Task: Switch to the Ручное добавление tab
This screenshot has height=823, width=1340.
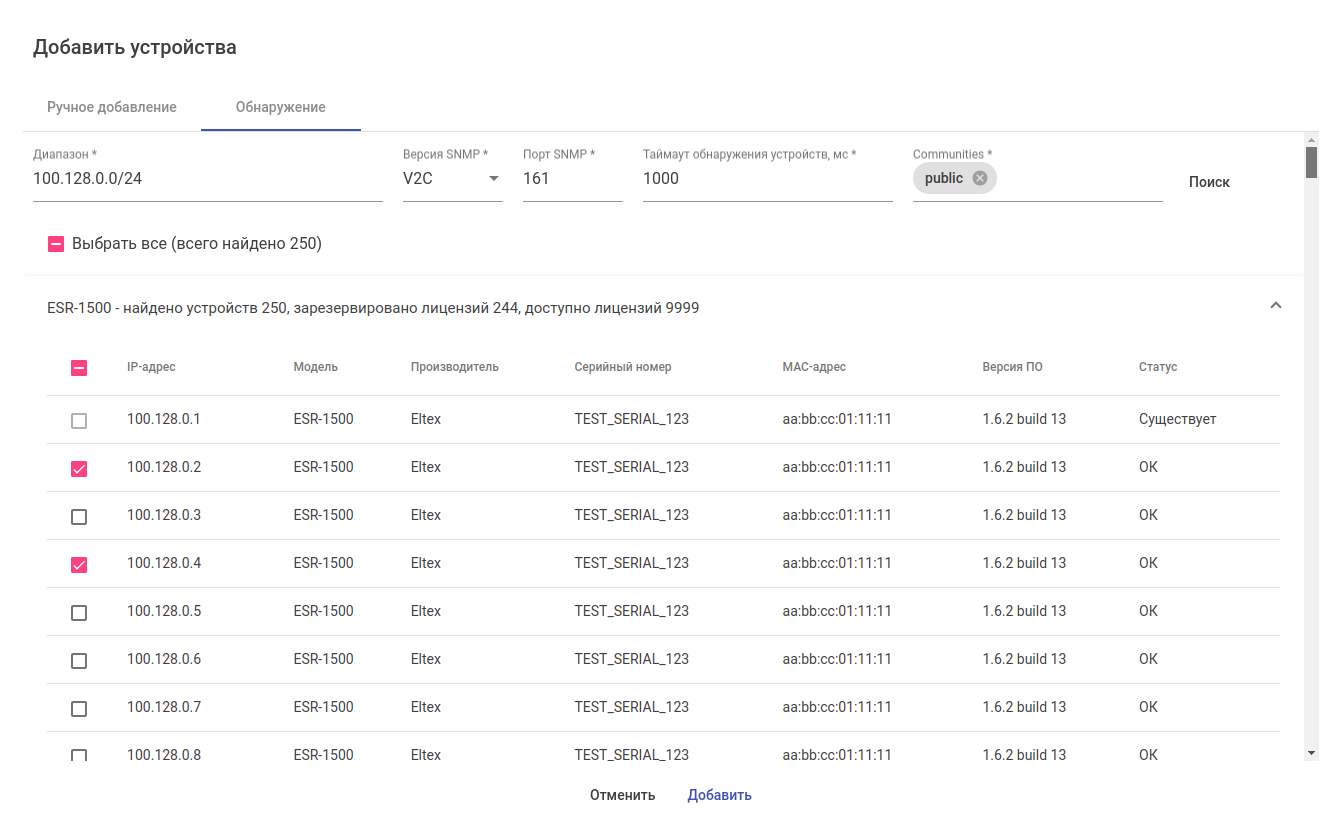Action: pyautogui.click(x=112, y=107)
